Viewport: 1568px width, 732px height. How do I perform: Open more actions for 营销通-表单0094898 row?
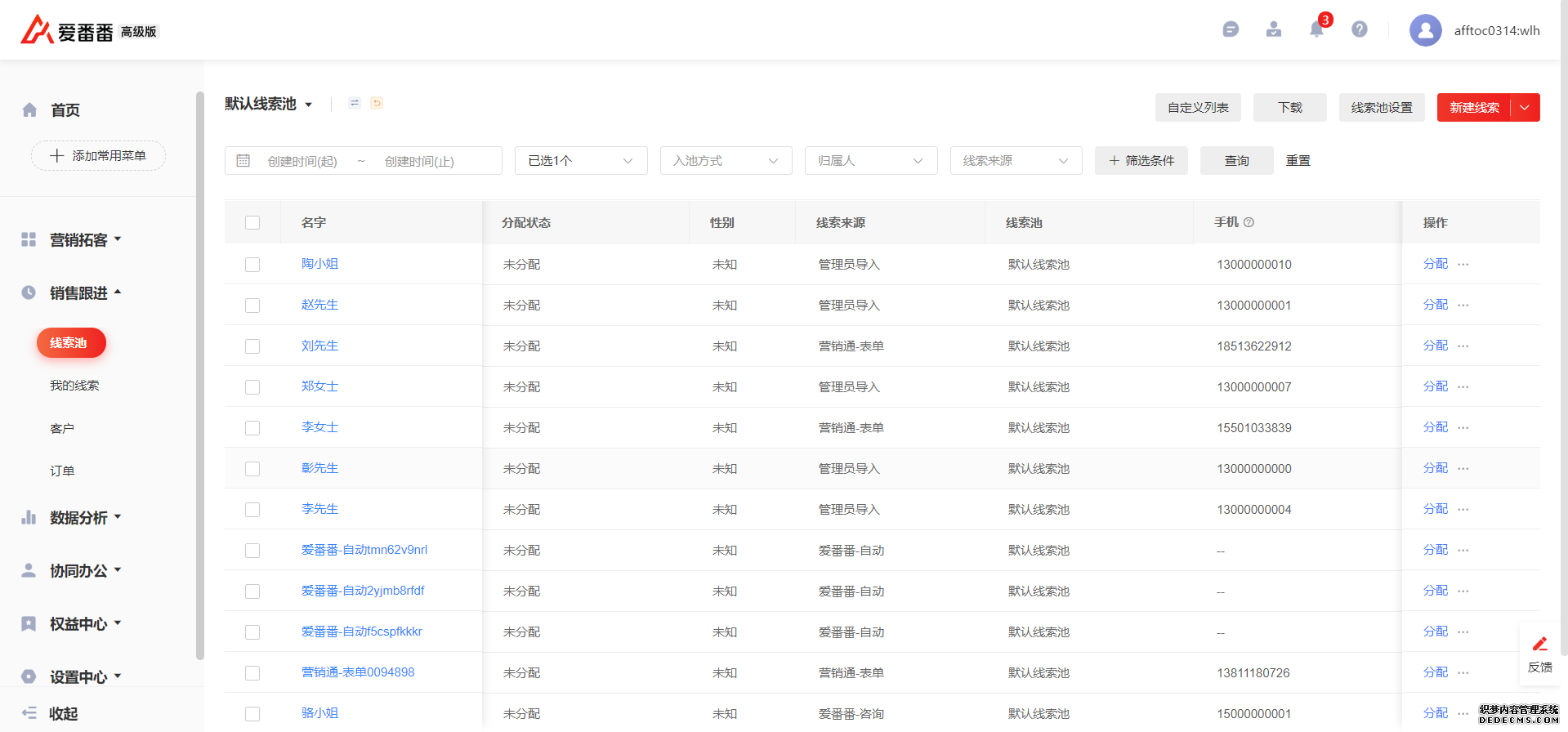[x=1463, y=672]
